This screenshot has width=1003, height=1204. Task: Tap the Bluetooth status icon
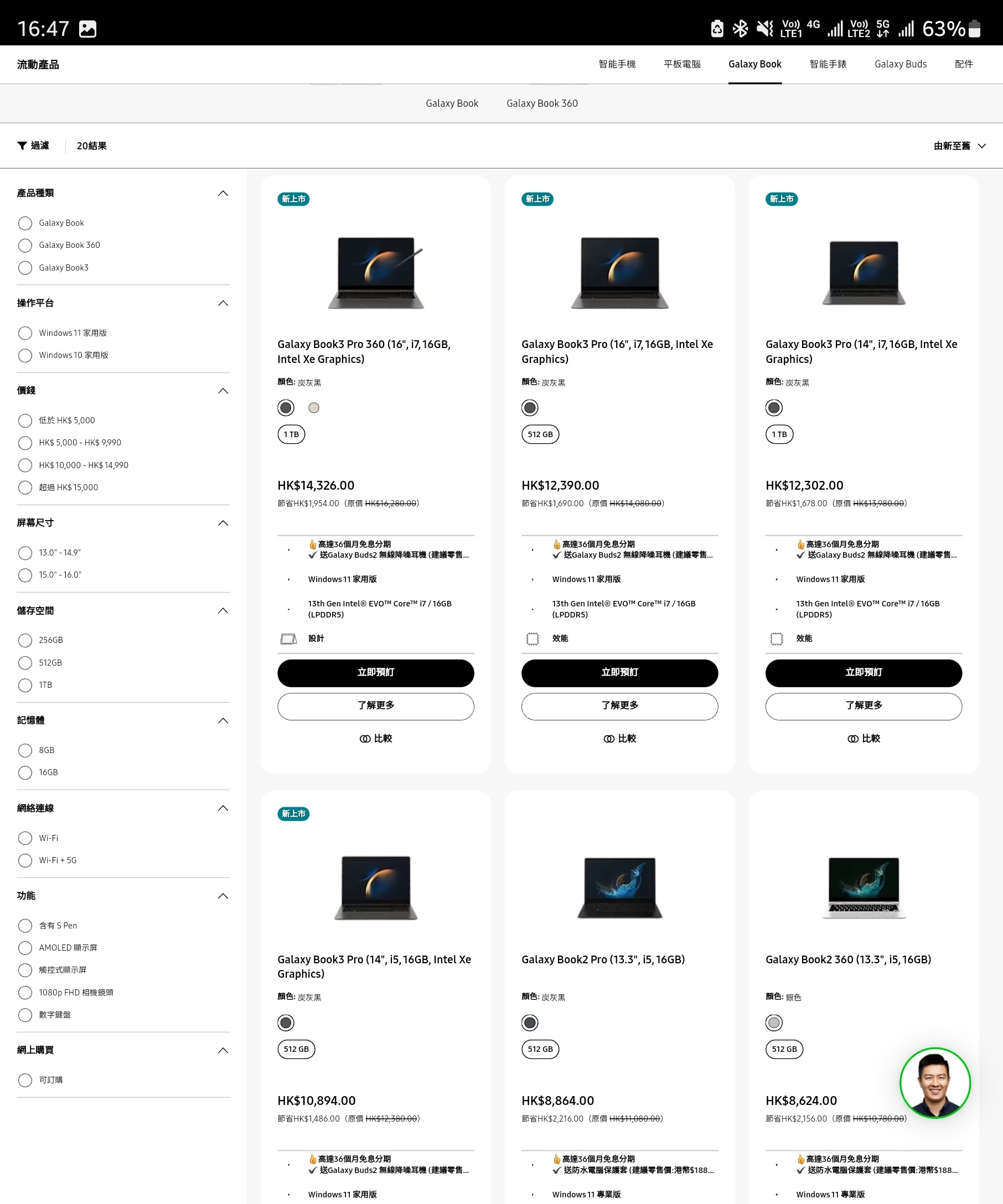741,29
